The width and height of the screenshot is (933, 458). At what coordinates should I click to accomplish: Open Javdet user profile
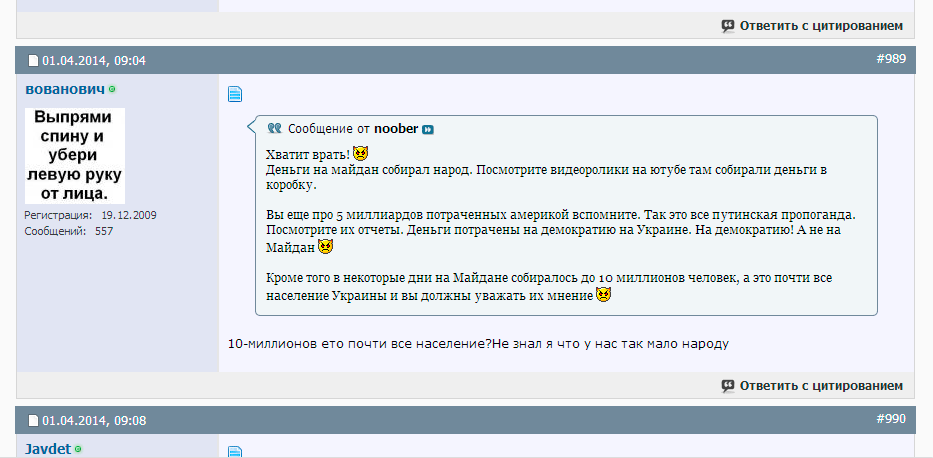pyautogui.click(x=48, y=449)
